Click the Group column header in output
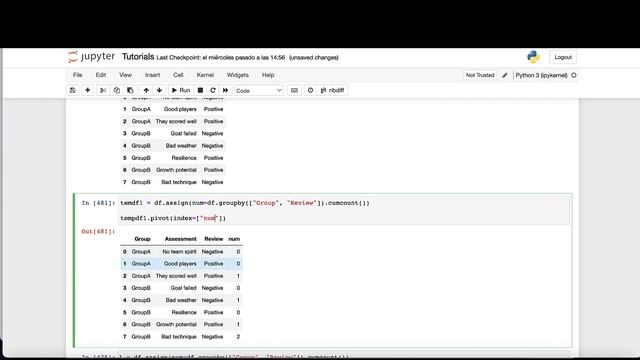The height and width of the screenshot is (360, 640). coord(142,239)
